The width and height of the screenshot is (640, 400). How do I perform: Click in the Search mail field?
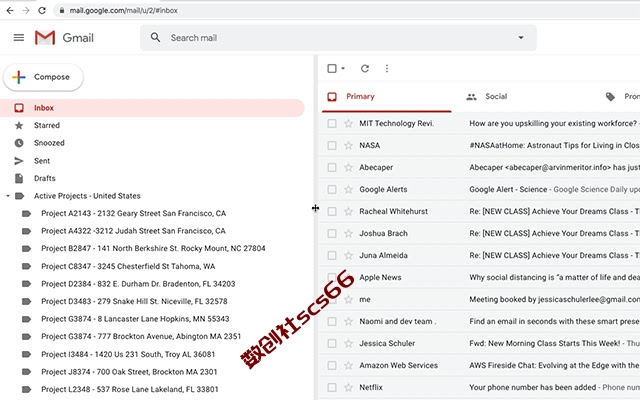(x=339, y=38)
